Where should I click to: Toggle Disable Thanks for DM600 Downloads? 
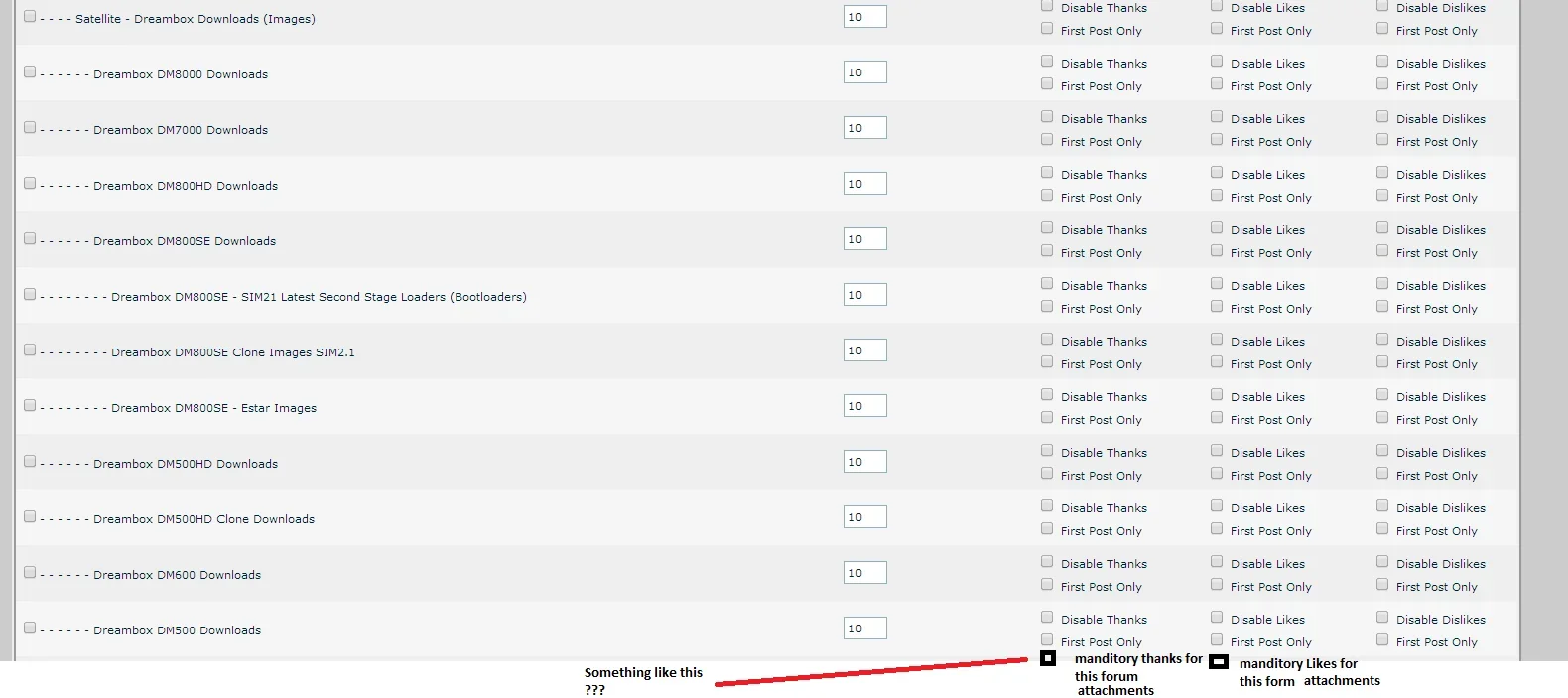click(x=1047, y=561)
